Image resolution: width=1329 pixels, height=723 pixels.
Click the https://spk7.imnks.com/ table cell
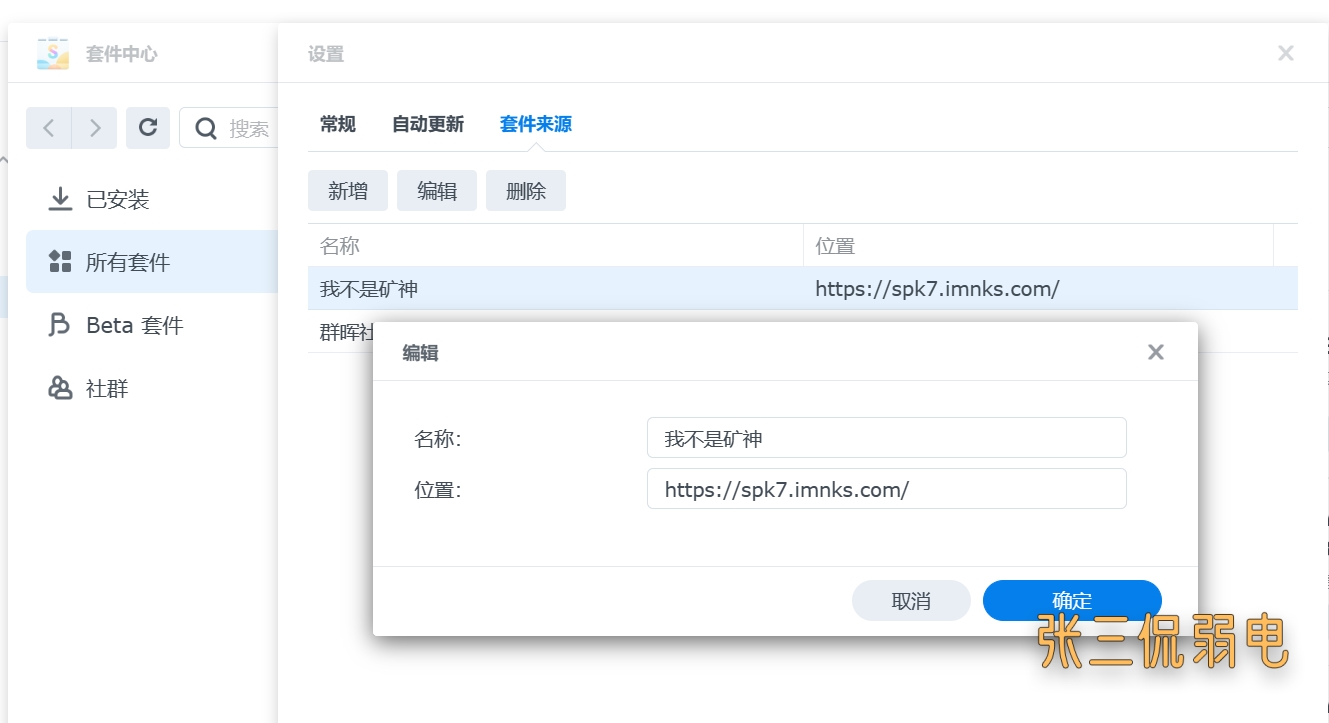pos(937,289)
